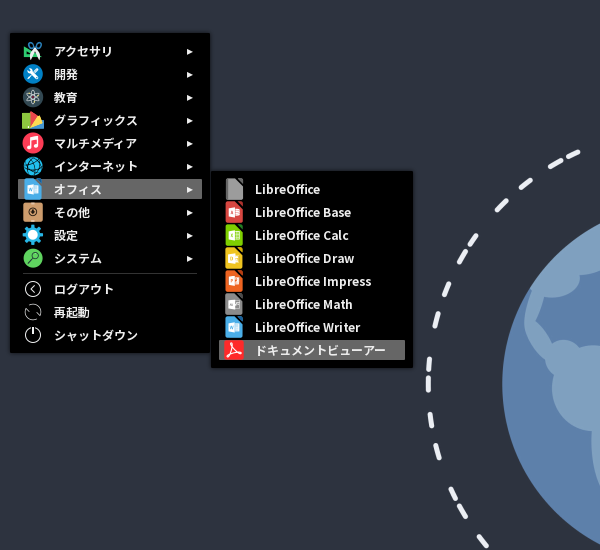Expand the その他 submenu arrow
The image size is (600, 550).
point(189,212)
